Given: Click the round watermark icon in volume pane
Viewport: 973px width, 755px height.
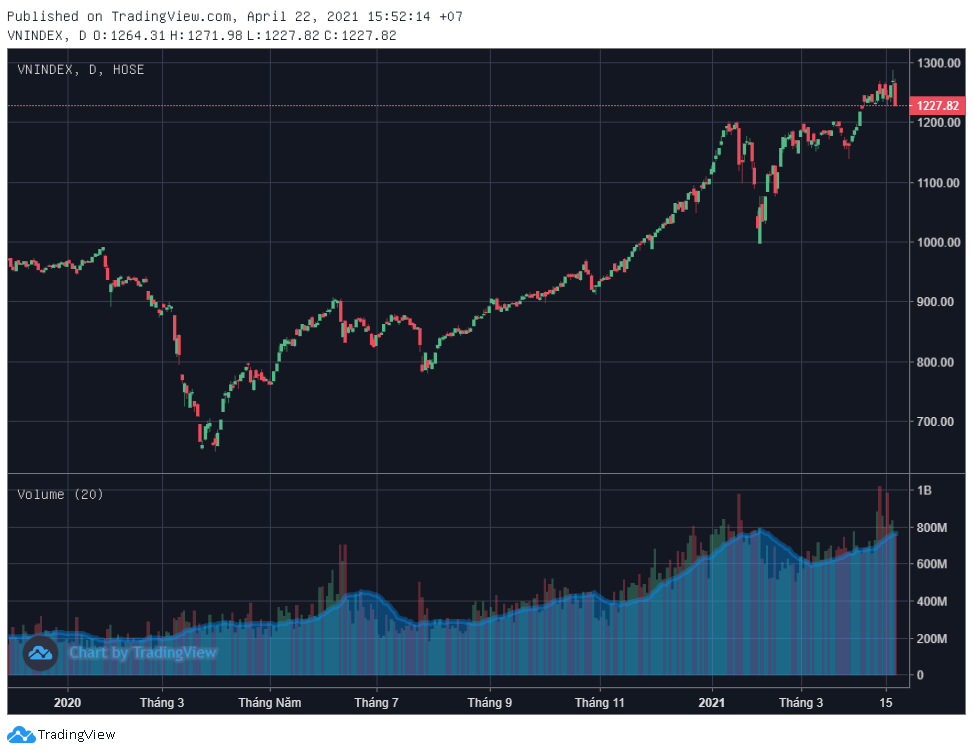Looking at the screenshot, I should [39, 653].
